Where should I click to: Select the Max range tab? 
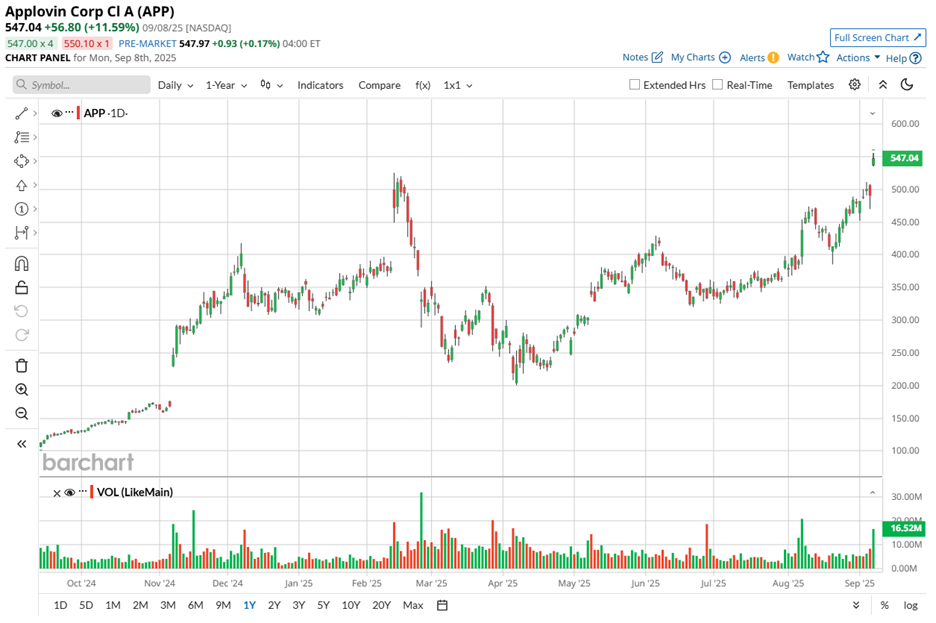(x=413, y=606)
